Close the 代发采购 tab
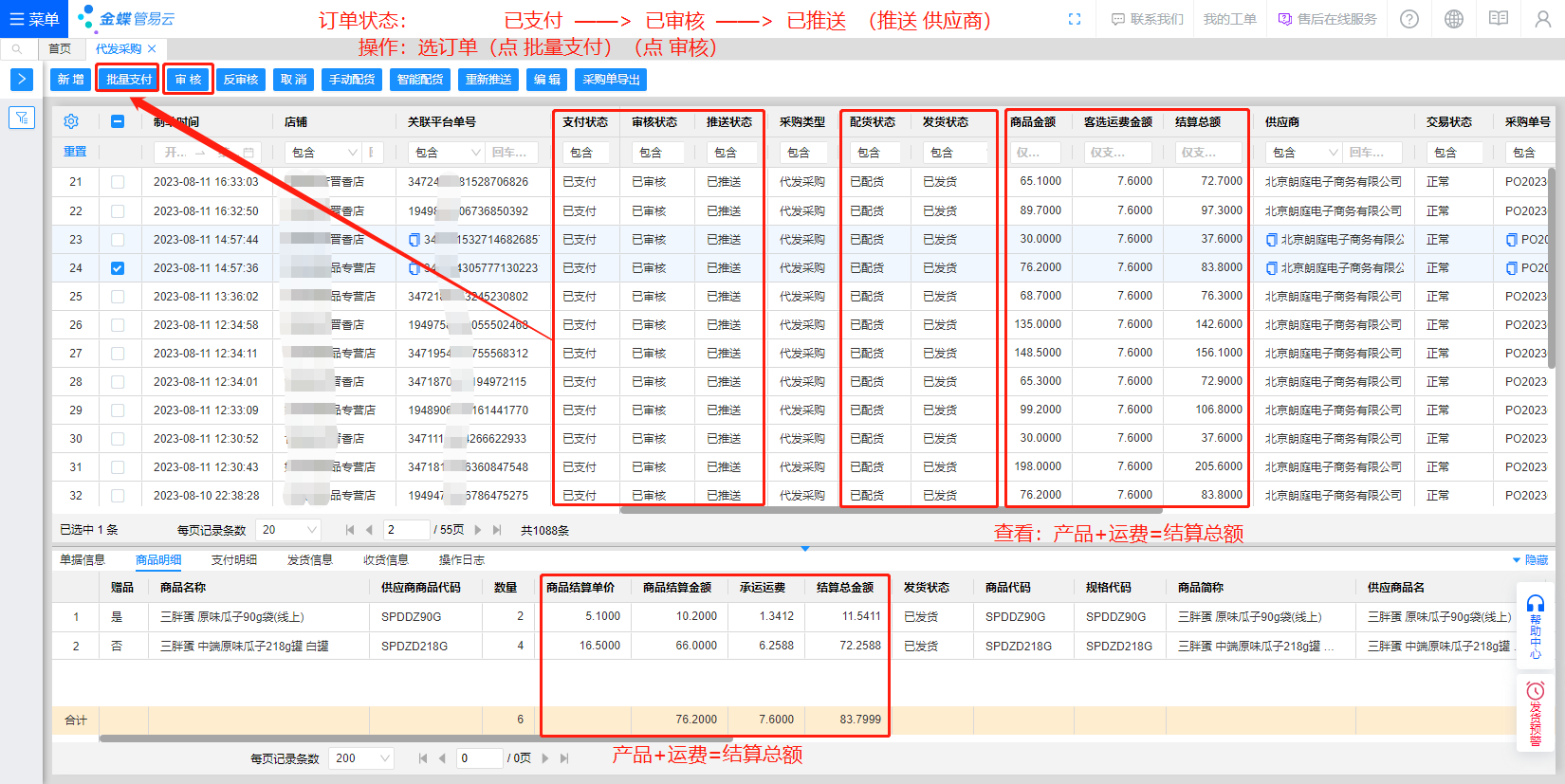Screen dimensions: 1565x784 (152, 48)
